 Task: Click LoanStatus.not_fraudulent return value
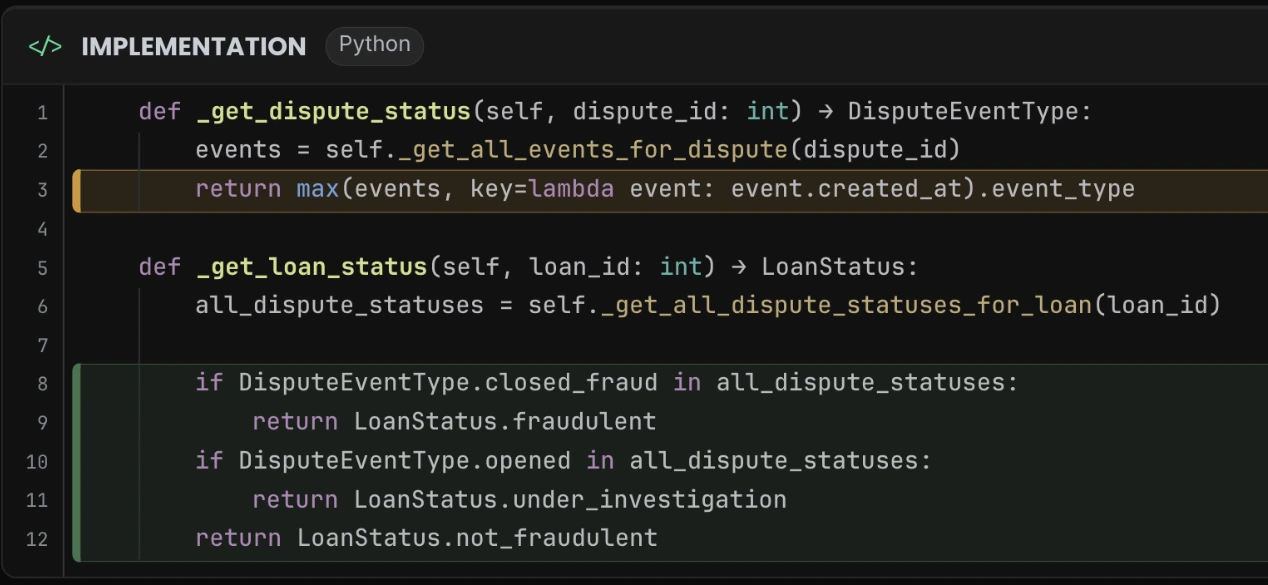point(477,539)
